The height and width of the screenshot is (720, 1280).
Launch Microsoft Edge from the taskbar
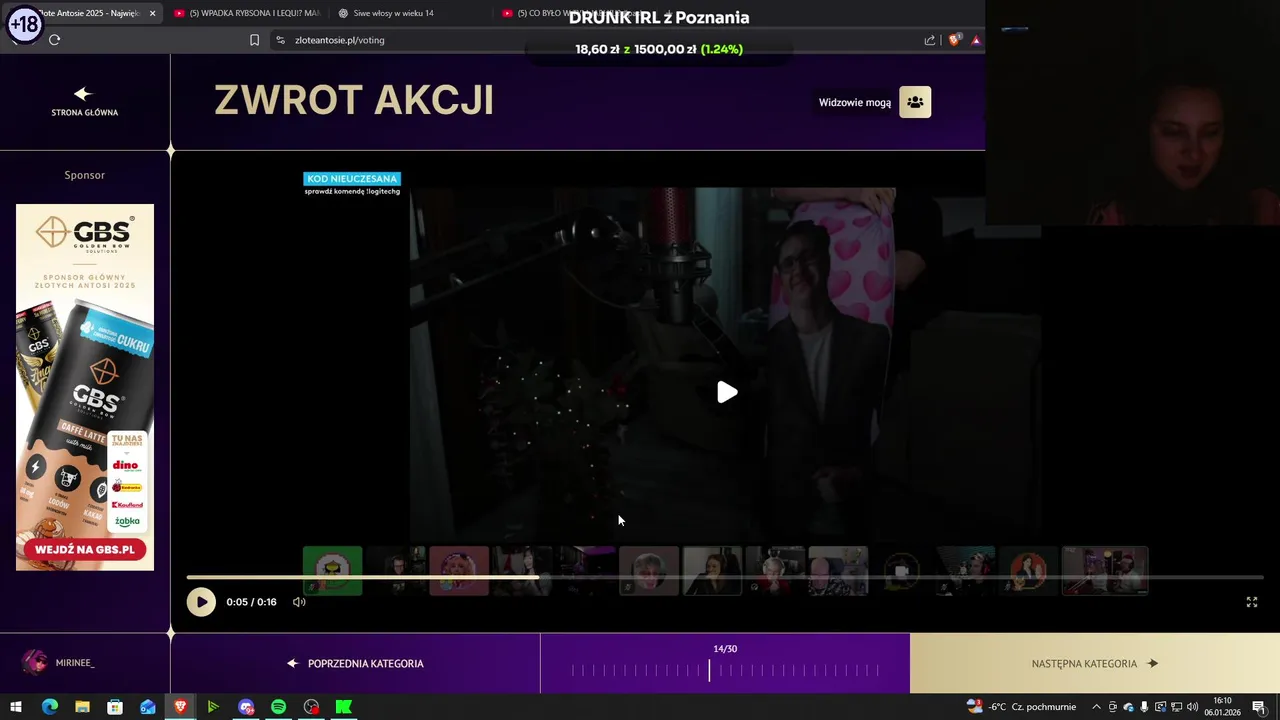tap(49, 707)
